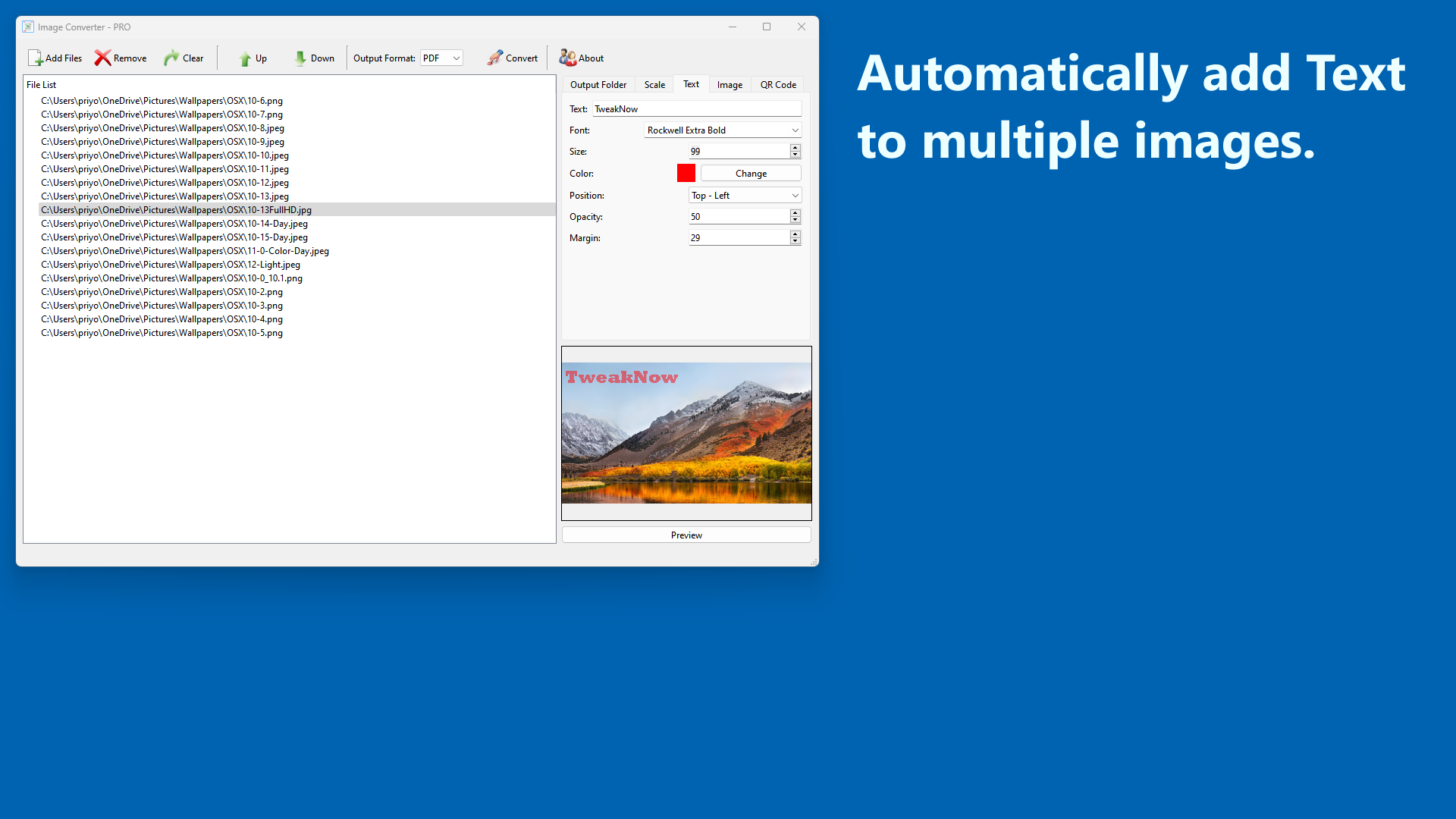Click the Margin field showing 29
This screenshot has height=819, width=1456.
739,238
